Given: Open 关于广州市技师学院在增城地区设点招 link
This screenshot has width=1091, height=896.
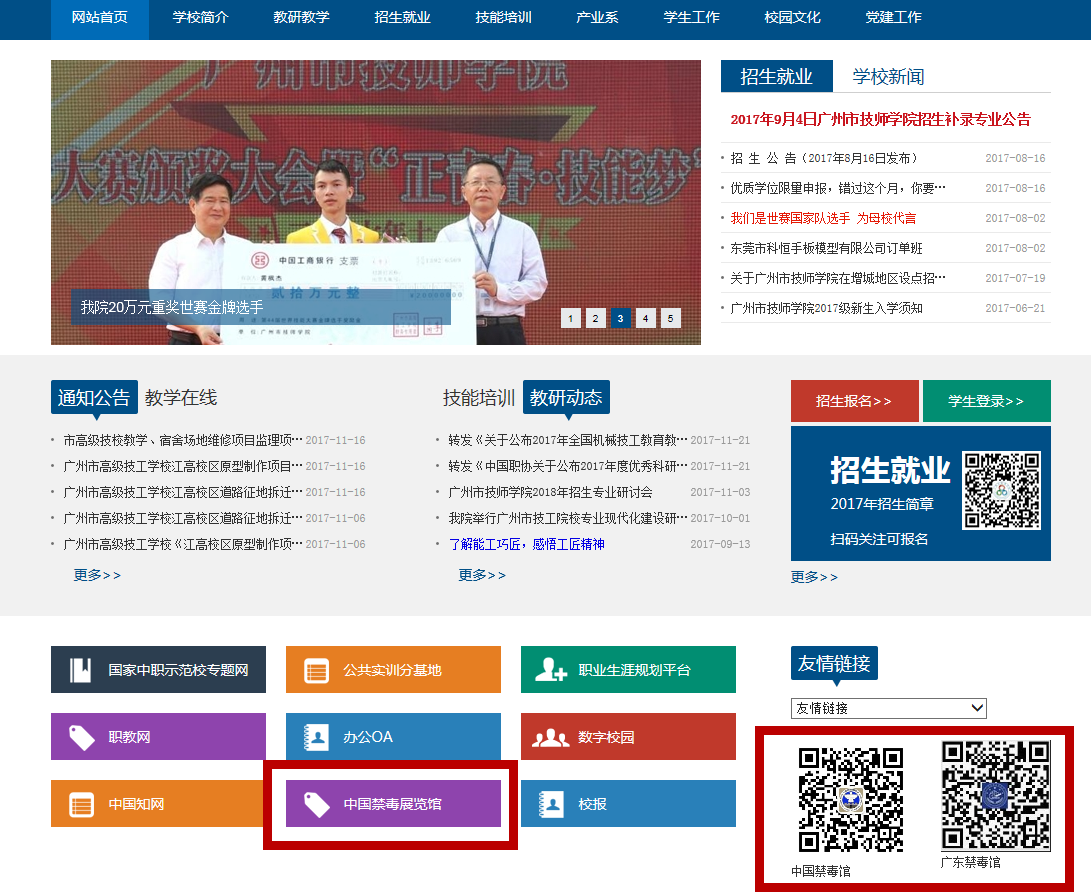Looking at the screenshot, I should (x=838, y=278).
